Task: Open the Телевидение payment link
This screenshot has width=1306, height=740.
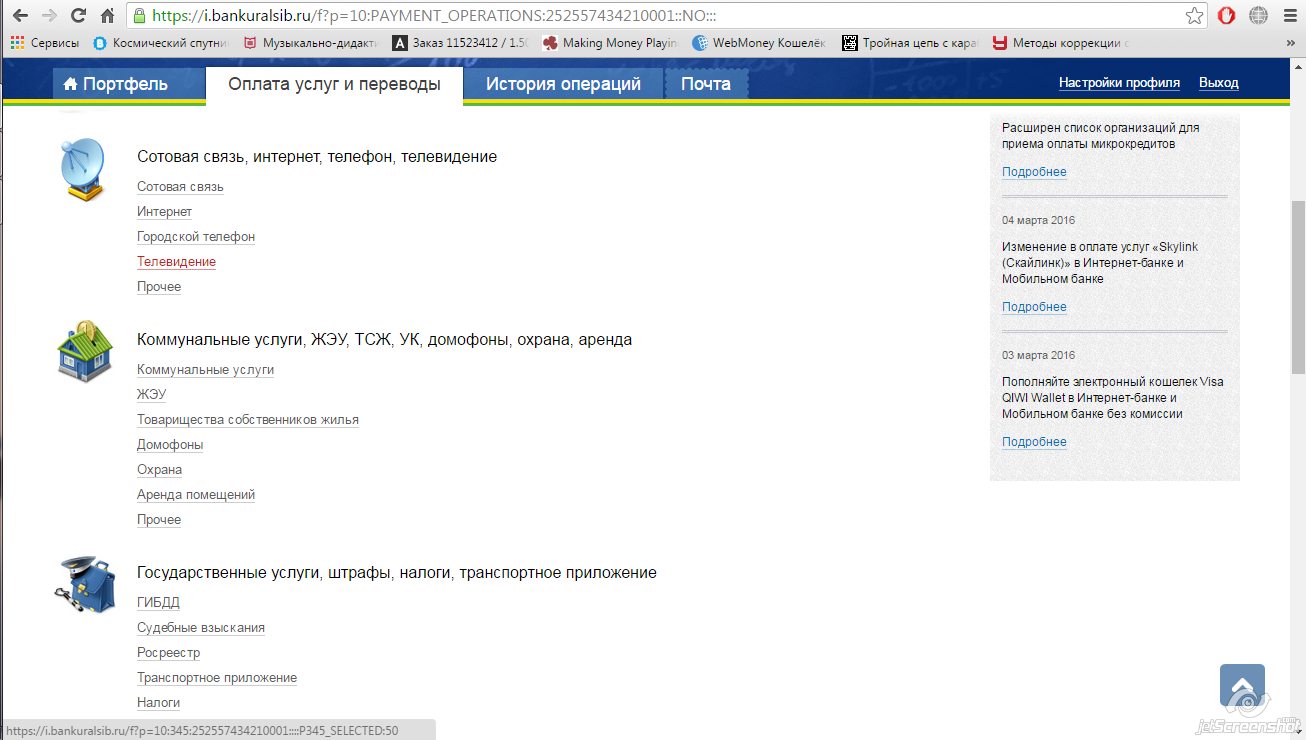Action: pyautogui.click(x=176, y=262)
